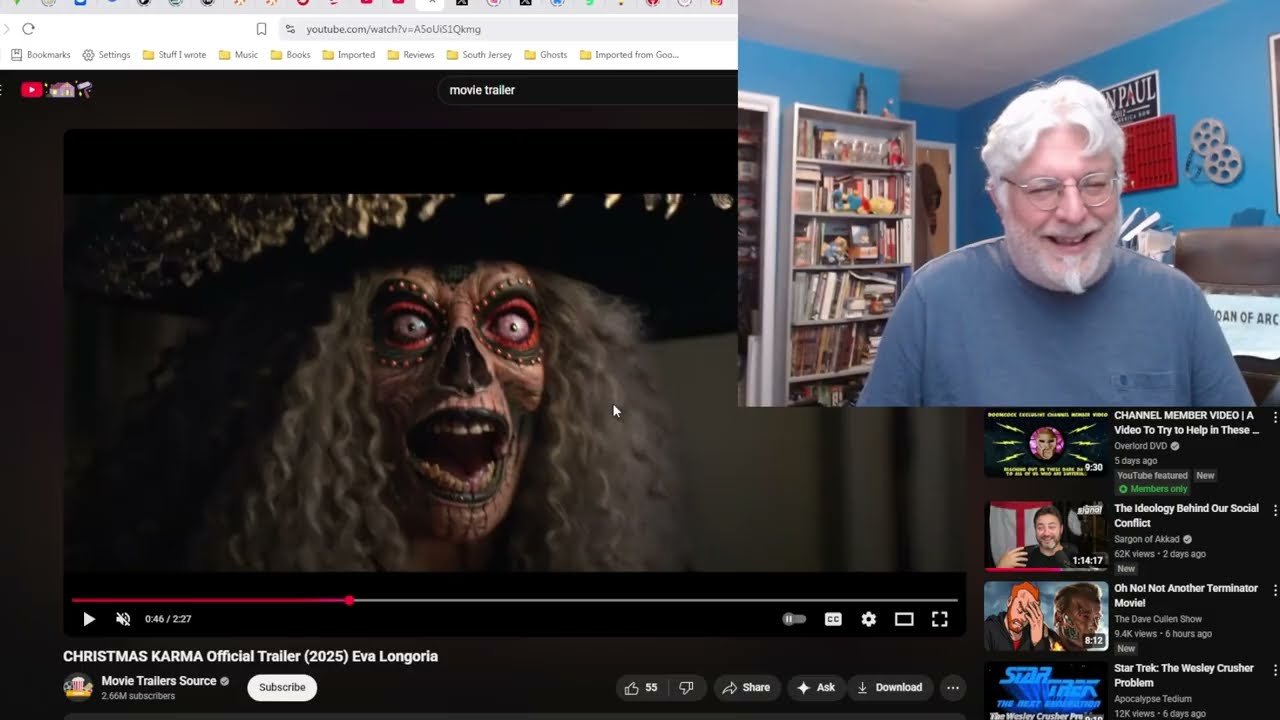Open The Dave Cullen Show channel link
Viewport: 1280px width, 720px height.
pos(1158,619)
